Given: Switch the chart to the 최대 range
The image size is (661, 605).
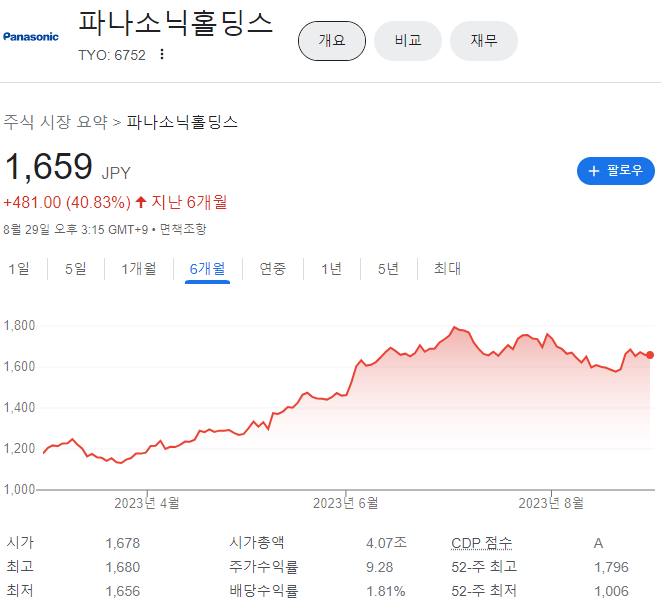Looking at the screenshot, I should 447,269.
